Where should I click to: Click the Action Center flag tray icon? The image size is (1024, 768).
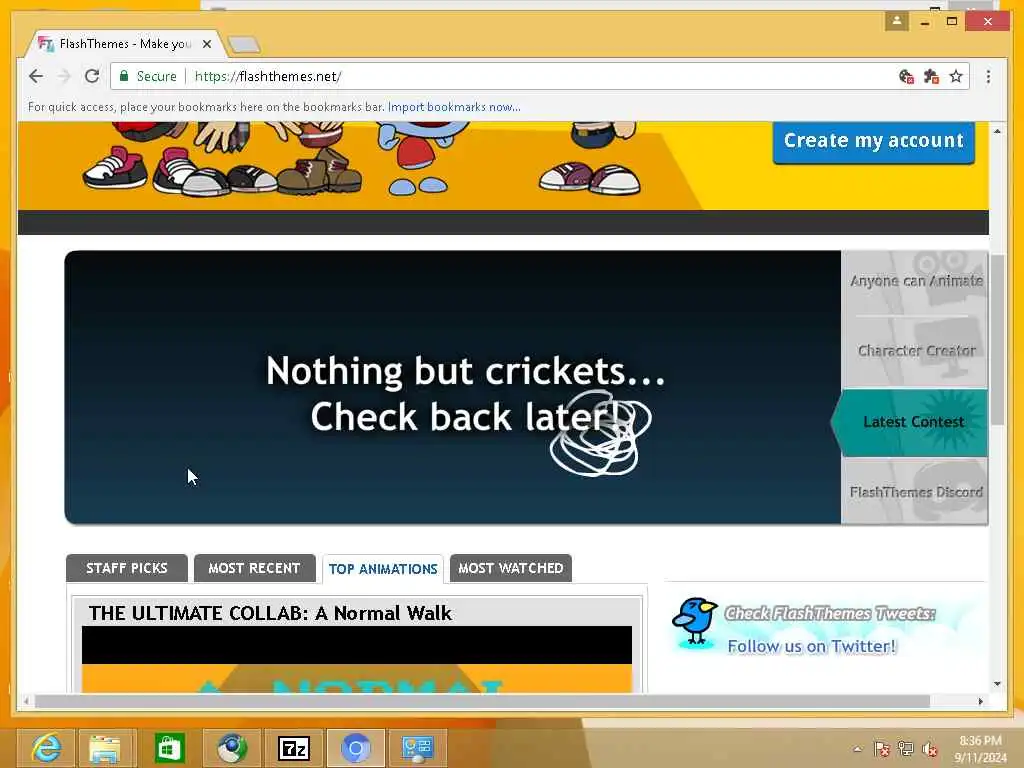coord(882,749)
